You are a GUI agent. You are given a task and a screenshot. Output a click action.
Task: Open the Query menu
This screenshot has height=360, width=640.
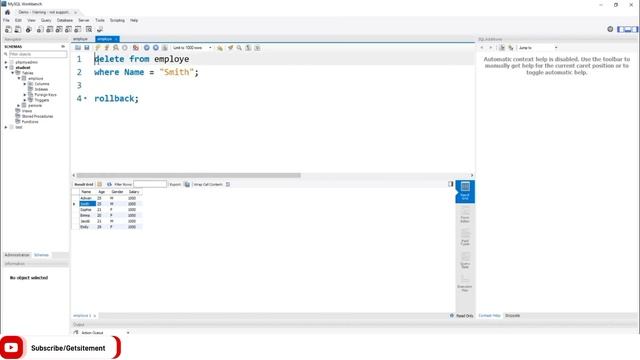coord(46,20)
